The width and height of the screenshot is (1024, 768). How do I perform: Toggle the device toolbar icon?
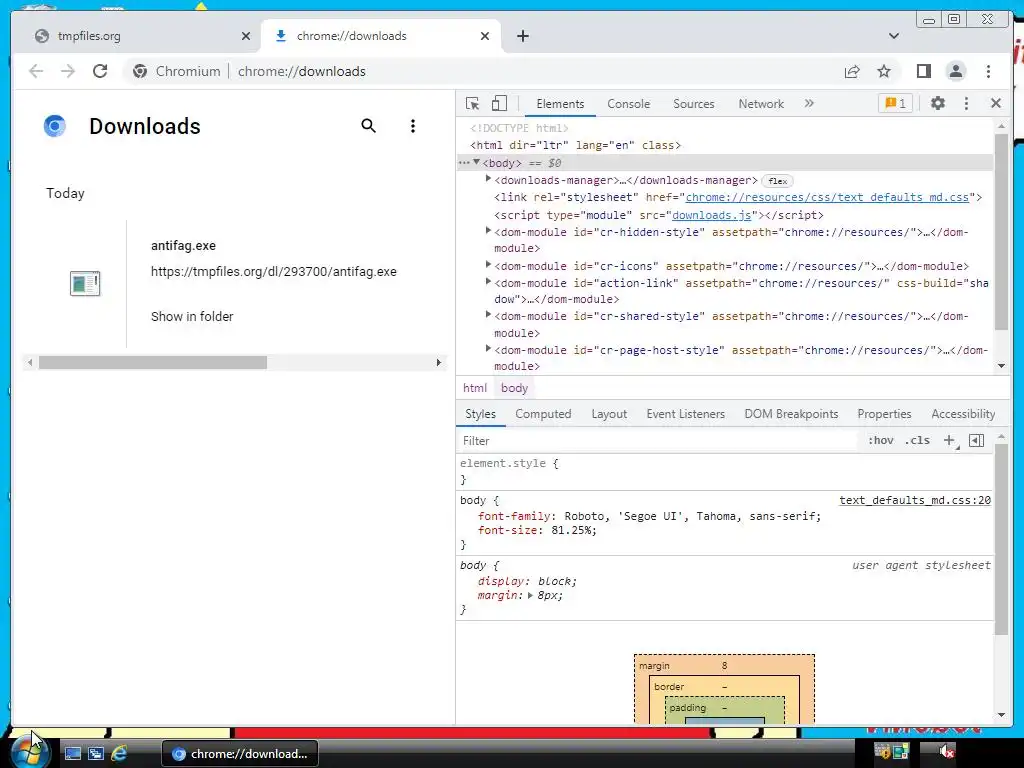pos(499,104)
